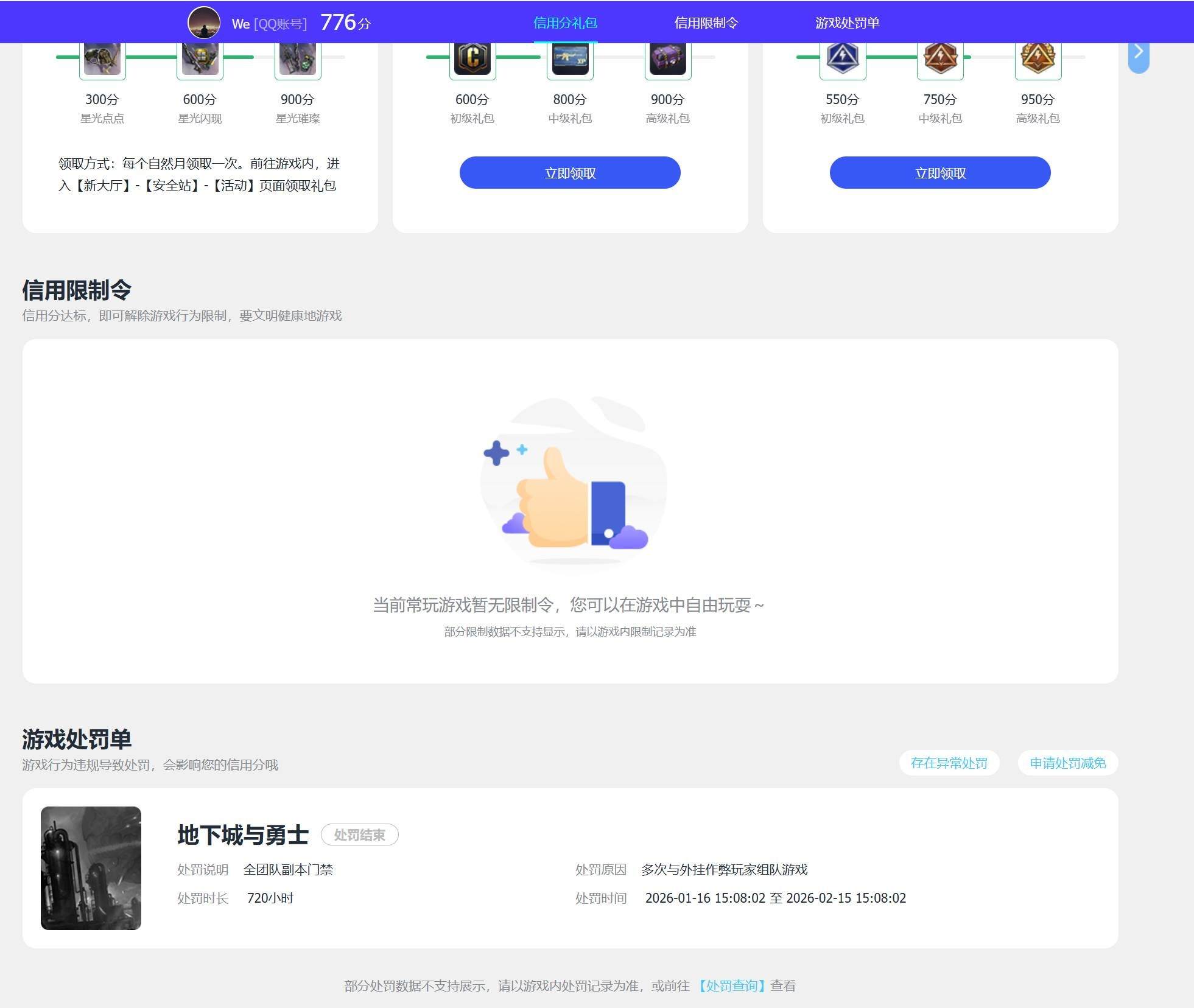The width and height of the screenshot is (1194, 1008).
Task: Click the 750分 中级礼包 bronze badge icon
Action: coord(940,61)
